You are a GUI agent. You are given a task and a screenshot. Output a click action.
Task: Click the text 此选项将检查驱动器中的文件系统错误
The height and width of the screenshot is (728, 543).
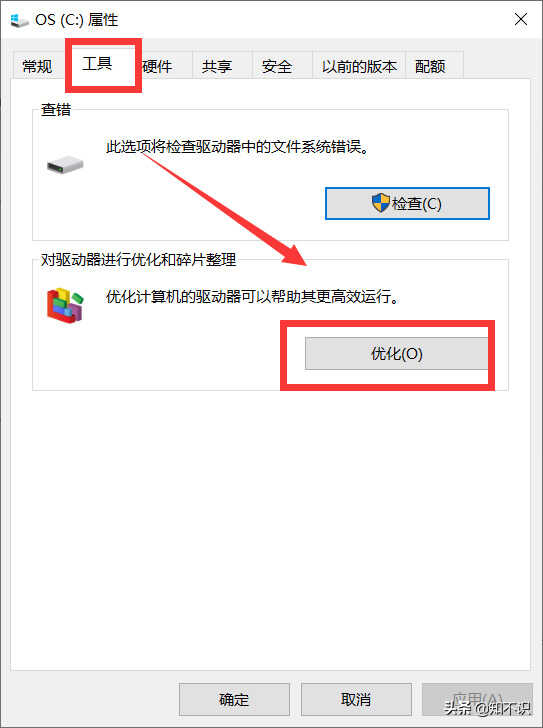point(237,147)
